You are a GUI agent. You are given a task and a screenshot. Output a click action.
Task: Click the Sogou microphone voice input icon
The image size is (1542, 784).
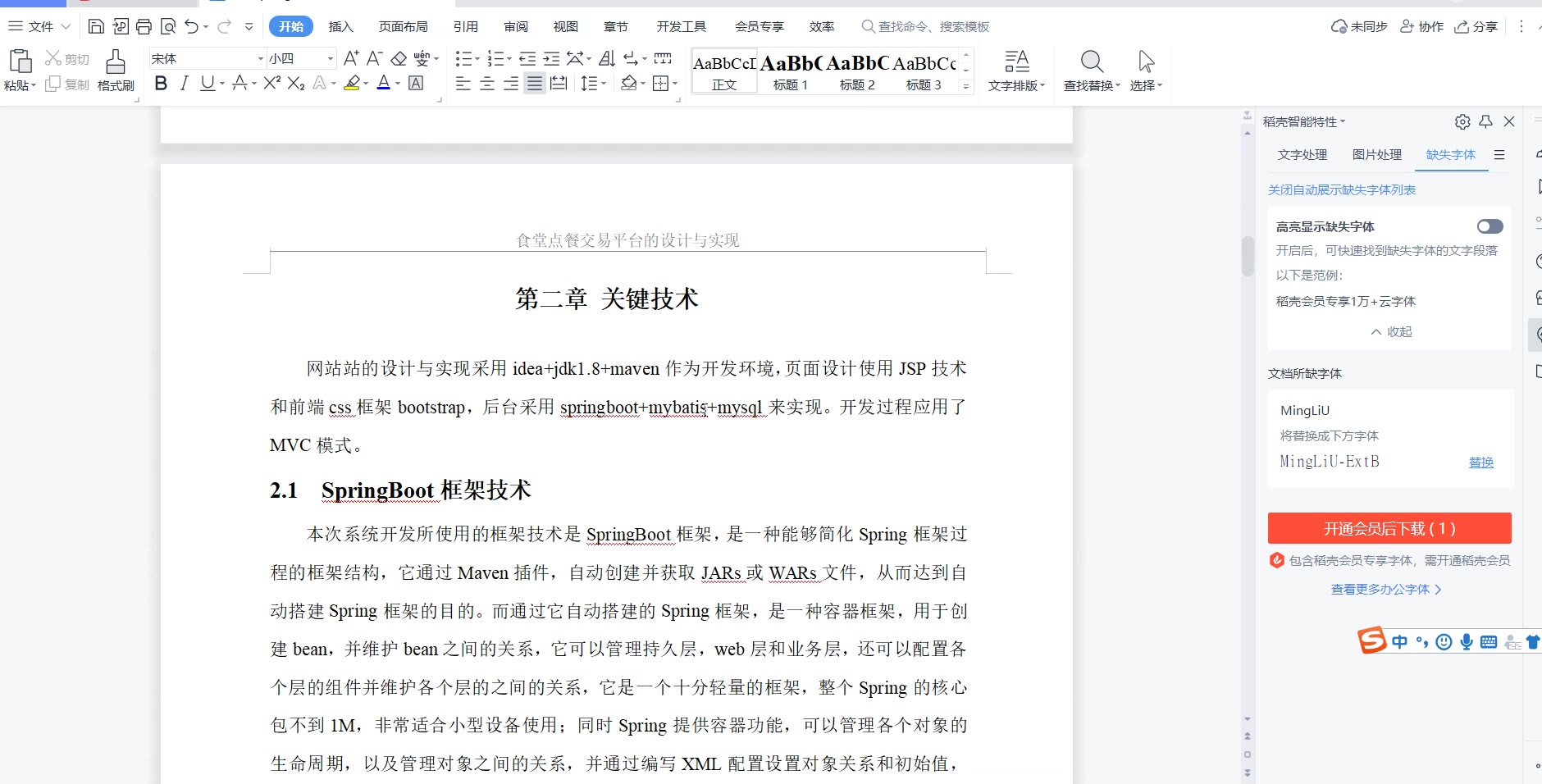1467,642
